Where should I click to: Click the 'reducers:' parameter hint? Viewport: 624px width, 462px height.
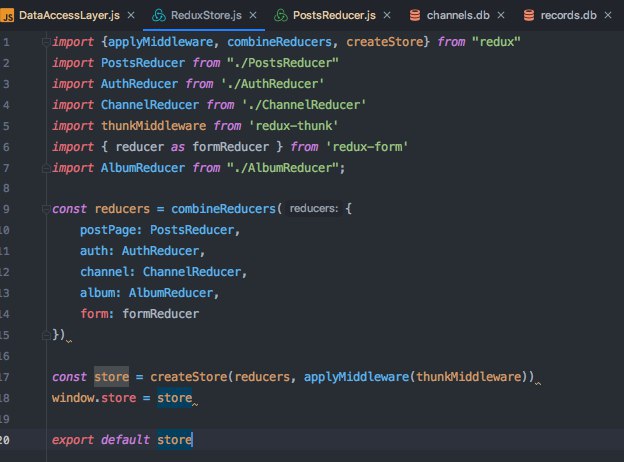(x=314, y=209)
